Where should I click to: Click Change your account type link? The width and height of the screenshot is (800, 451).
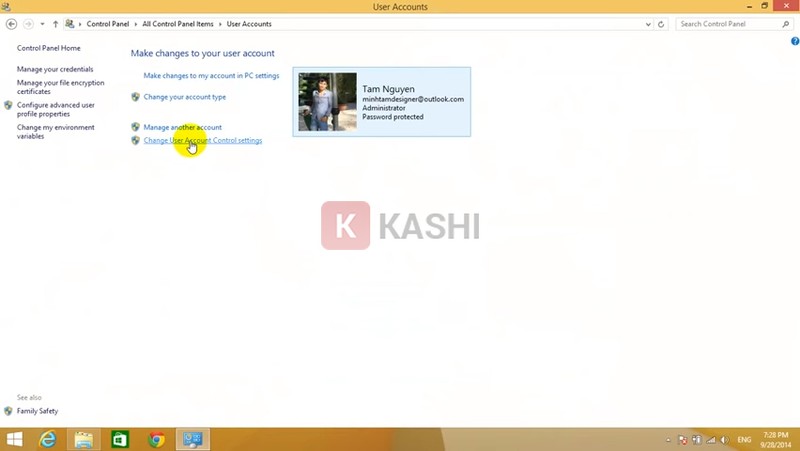tap(184, 96)
